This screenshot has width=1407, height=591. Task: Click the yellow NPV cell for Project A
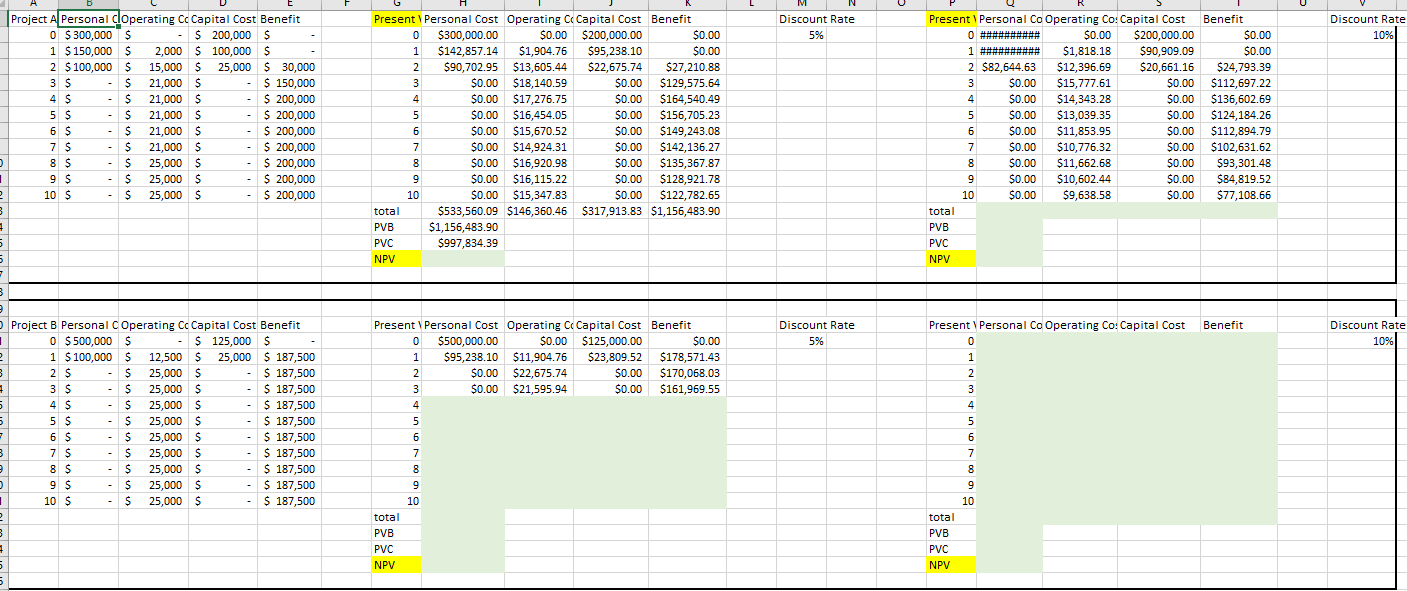tap(395, 258)
